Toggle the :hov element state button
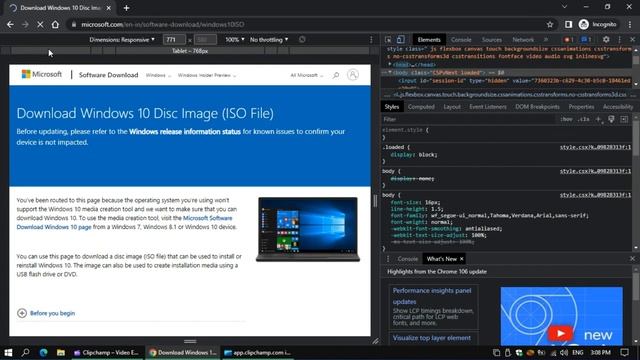 [x=566, y=119]
